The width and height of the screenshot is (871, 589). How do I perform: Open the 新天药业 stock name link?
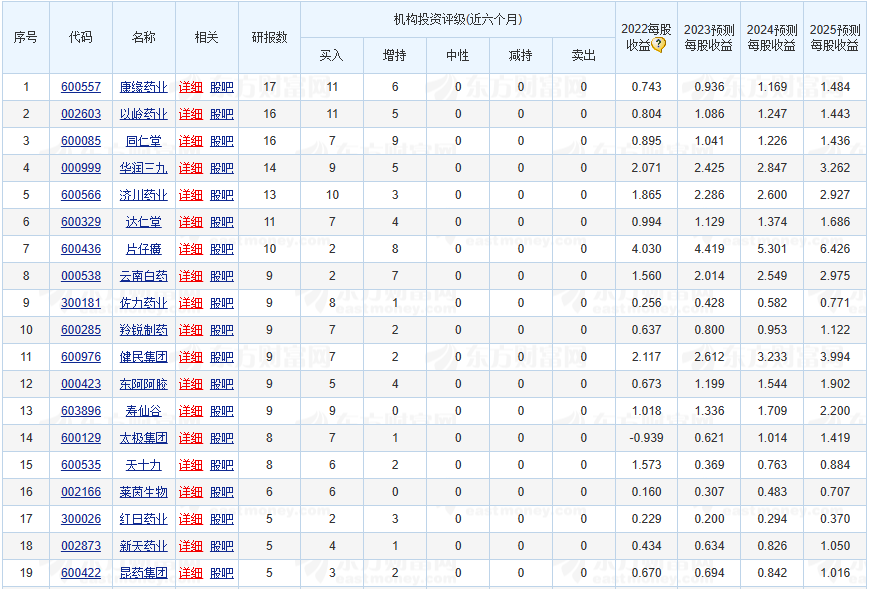tap(143, 546)
